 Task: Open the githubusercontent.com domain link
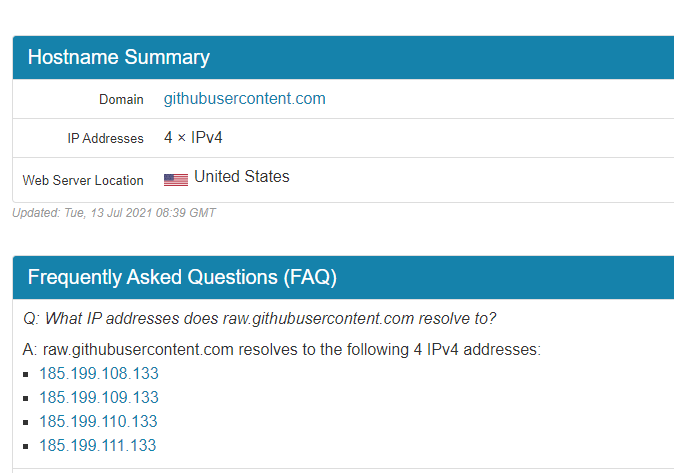(244, 99)
